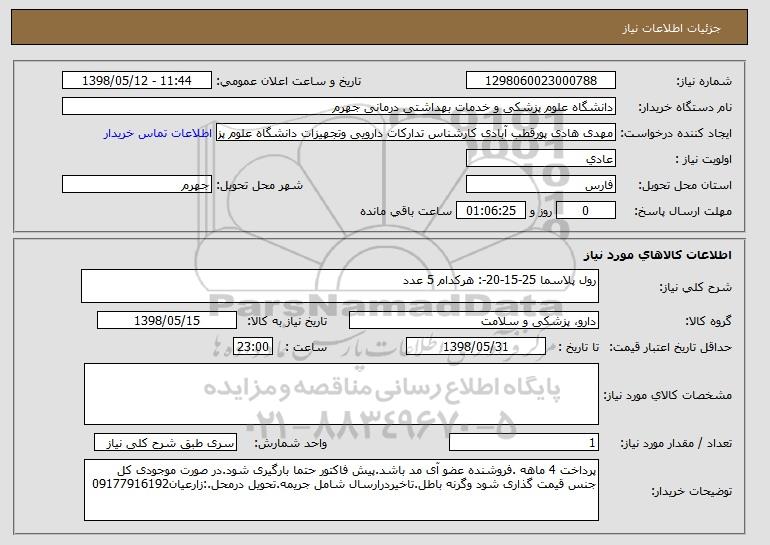Click the label واحد شمارش
The image size is (770, 545).
click(291, 443)
